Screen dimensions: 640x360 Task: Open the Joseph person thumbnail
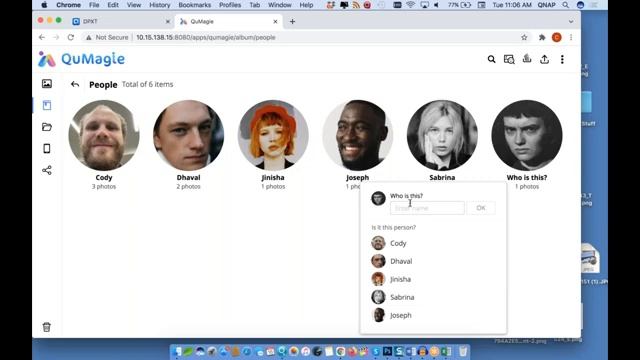coord(358,136)
